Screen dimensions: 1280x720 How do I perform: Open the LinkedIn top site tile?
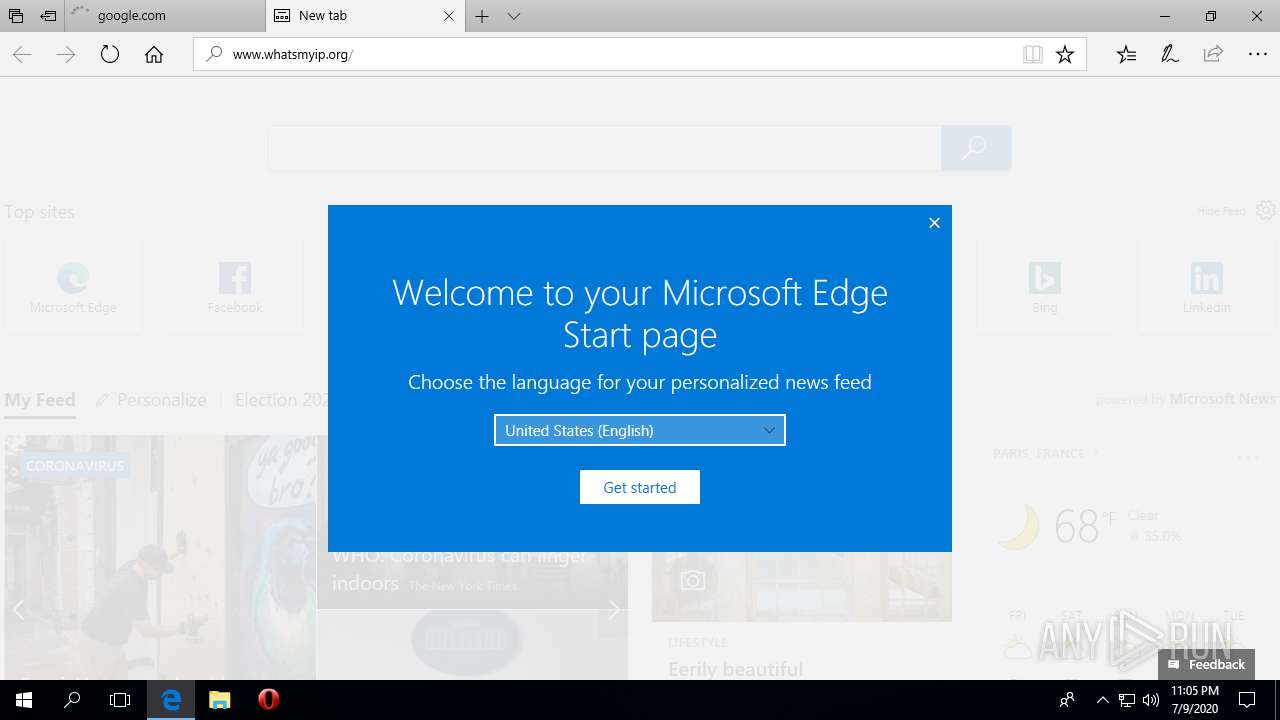click(x=1207, y=285)
